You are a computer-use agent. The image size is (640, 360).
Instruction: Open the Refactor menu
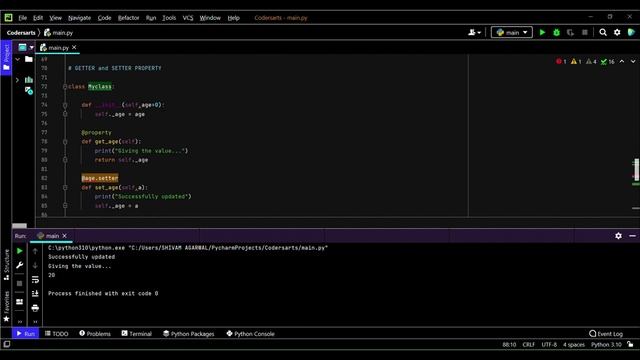[x=128, y=18]
